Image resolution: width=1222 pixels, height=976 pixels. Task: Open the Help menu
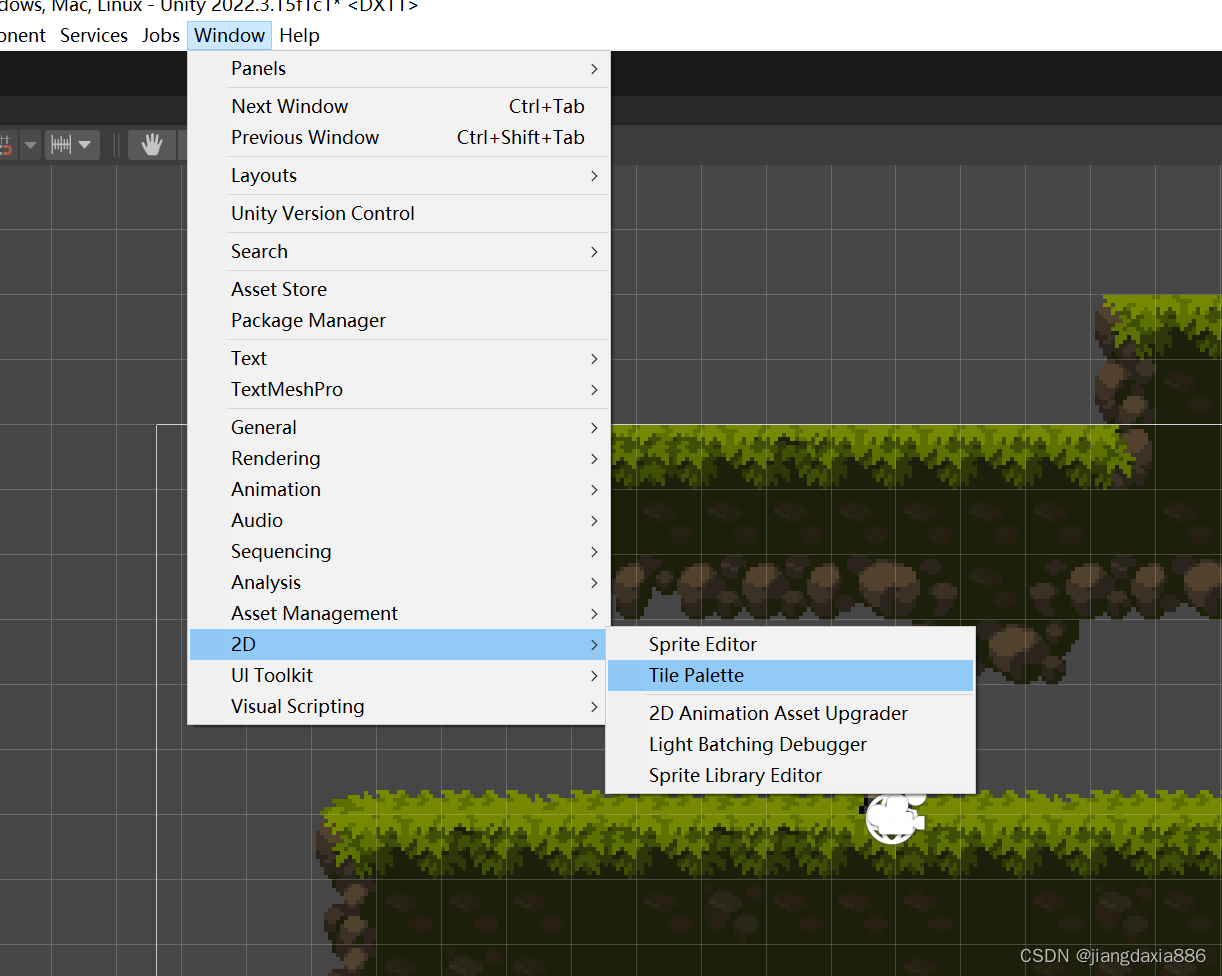click(299, 35)
